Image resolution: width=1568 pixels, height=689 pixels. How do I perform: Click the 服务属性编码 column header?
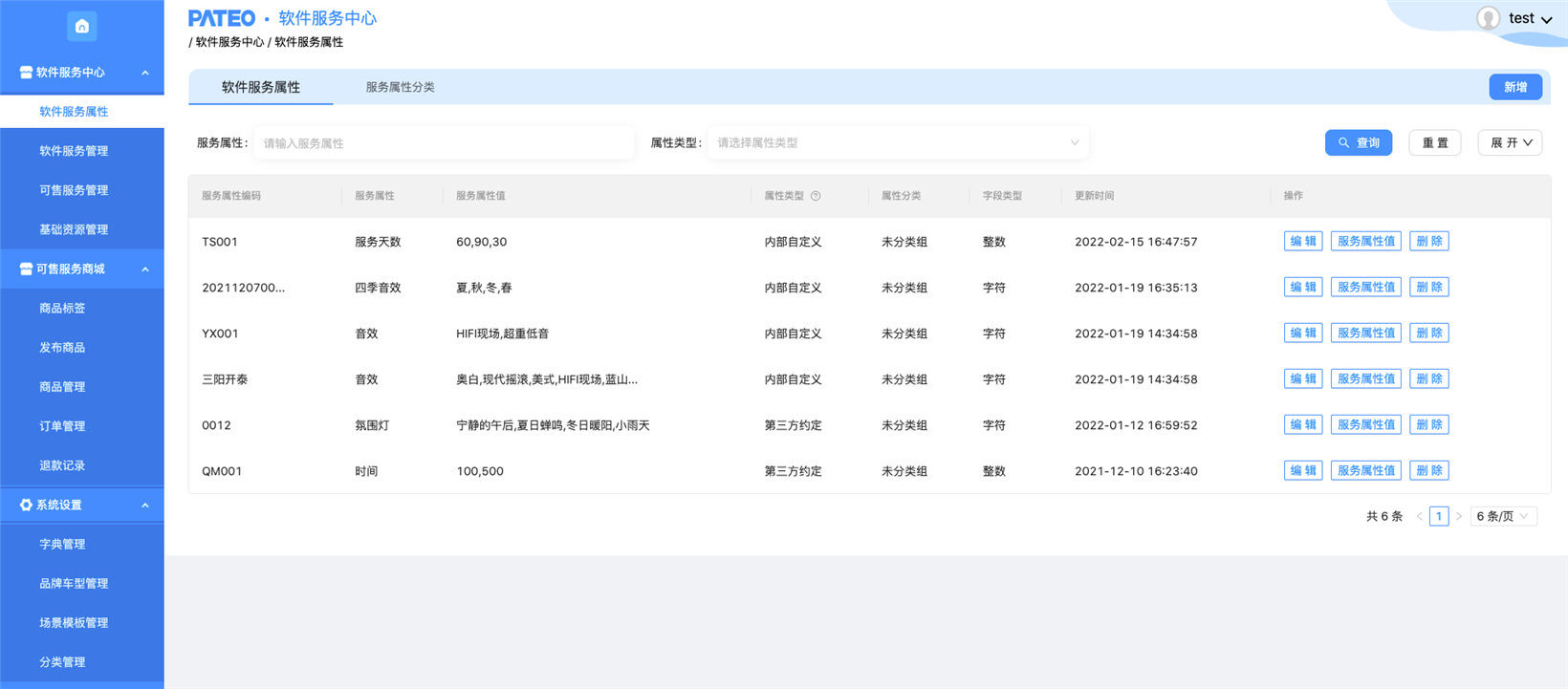(231, 196)
